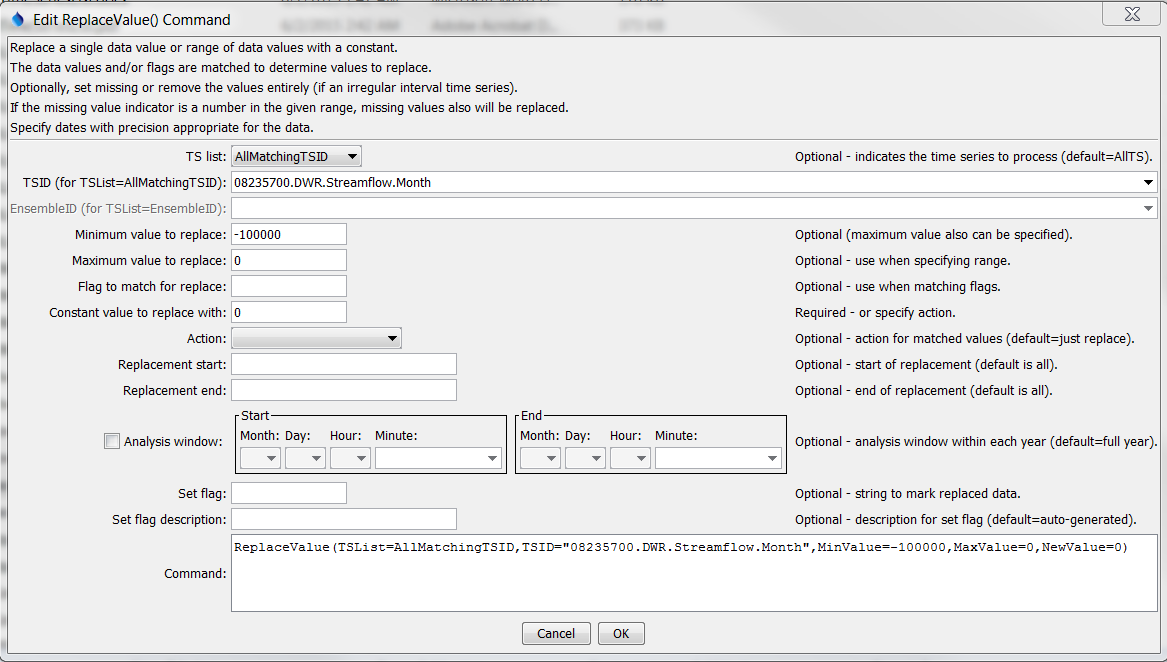Screen dimensions: 1167x662
Task: Click the Replacement start input field
Action: click(x=344, y=364)
